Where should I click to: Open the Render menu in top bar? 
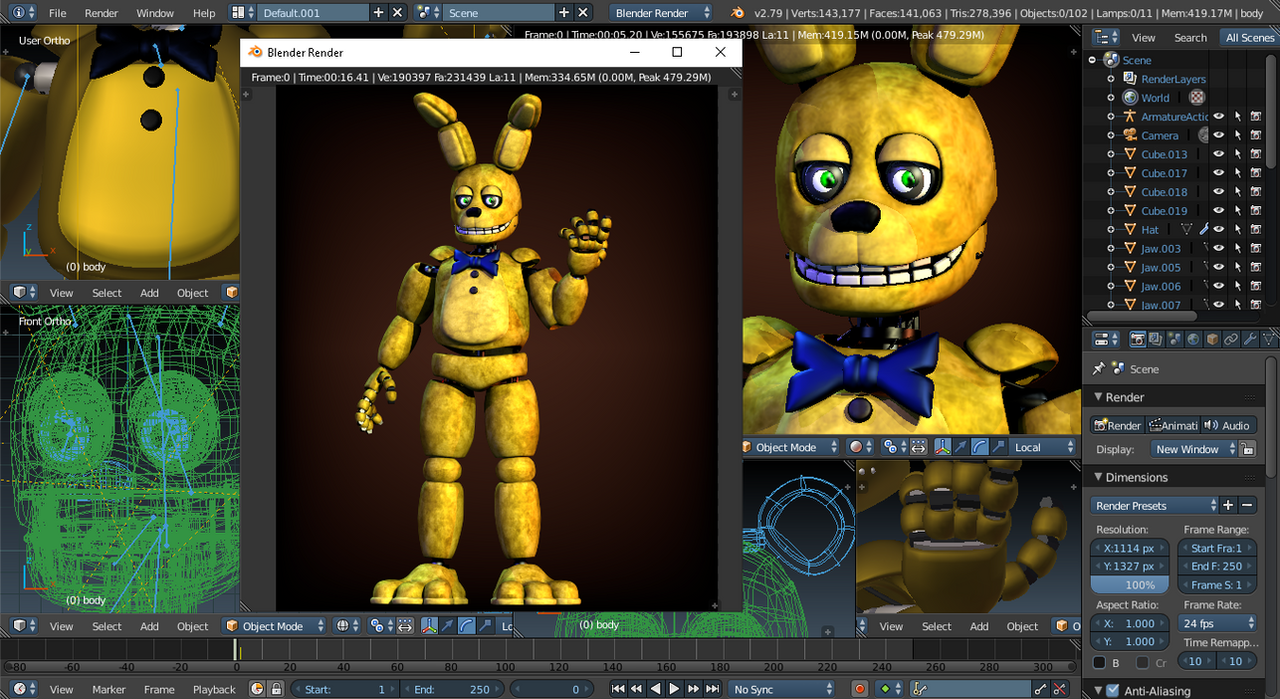point(101,13)
